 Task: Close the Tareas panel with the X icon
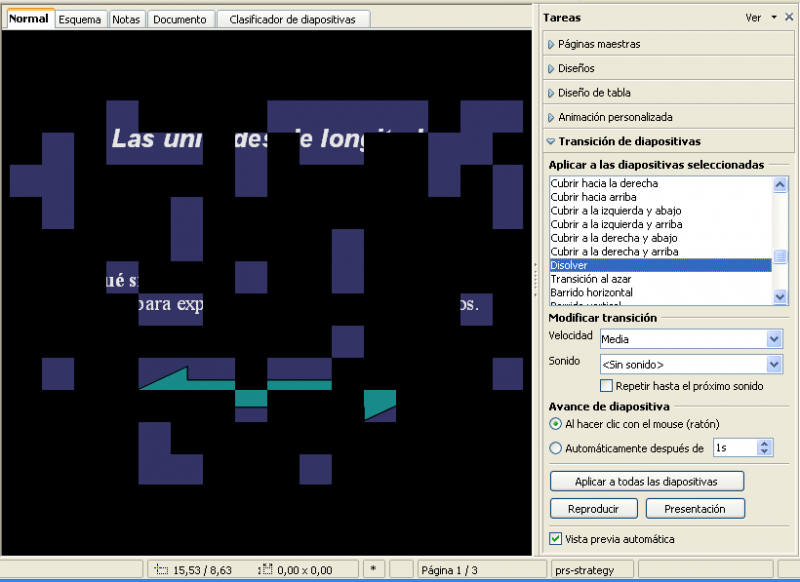(x=788, y=17)
